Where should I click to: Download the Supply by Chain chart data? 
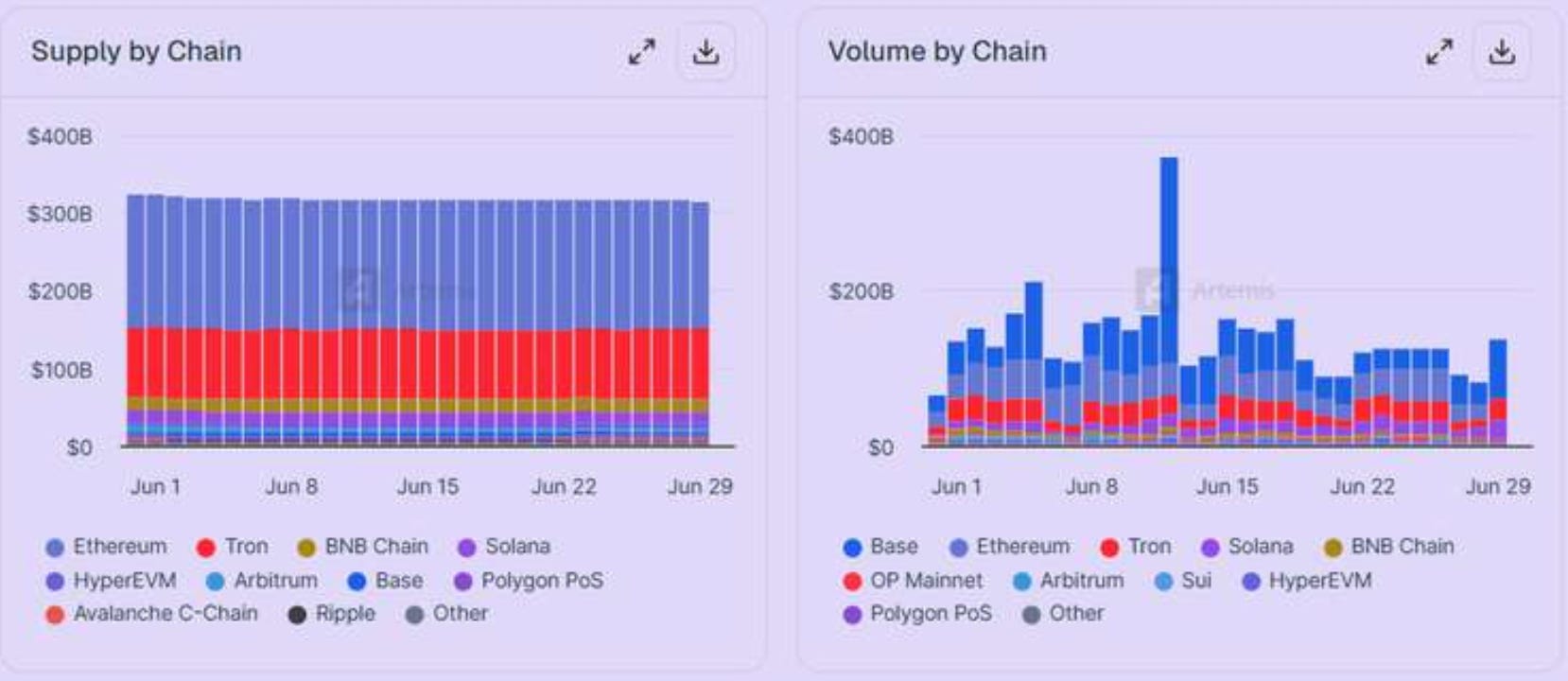pos(706,52)
